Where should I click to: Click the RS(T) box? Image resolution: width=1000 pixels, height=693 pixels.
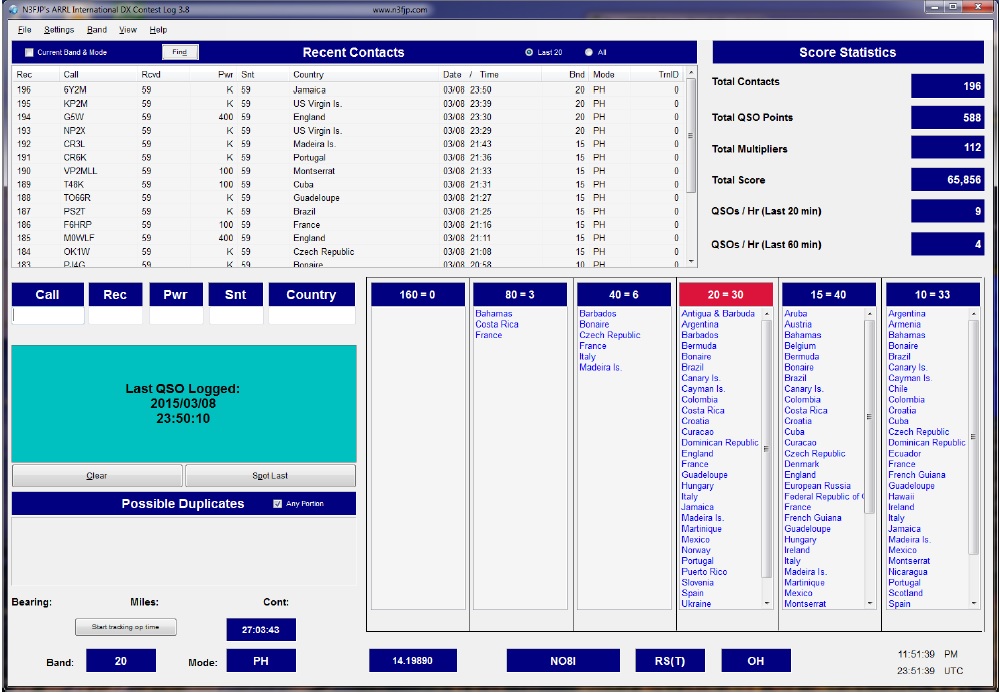click(x=670, y=660)
